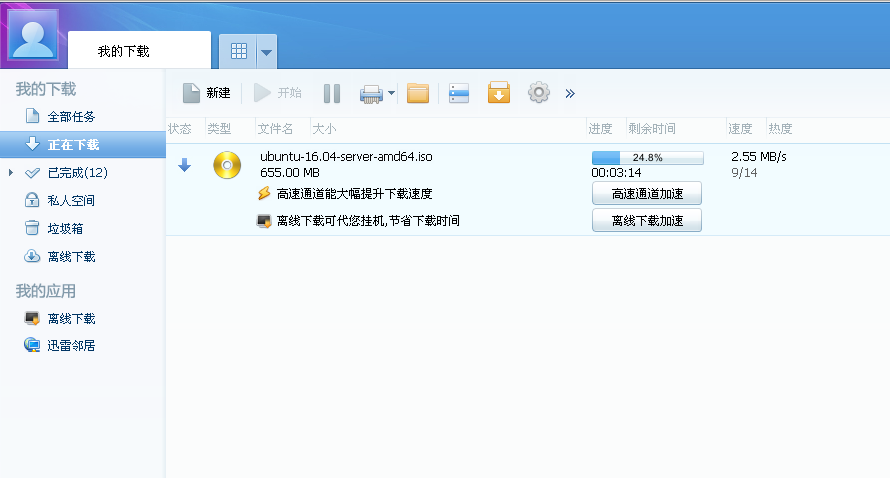This screenshot has height=478, width=890.
Task: Expand the 已完成(12) tree node arrow
Action: (11, 173)
